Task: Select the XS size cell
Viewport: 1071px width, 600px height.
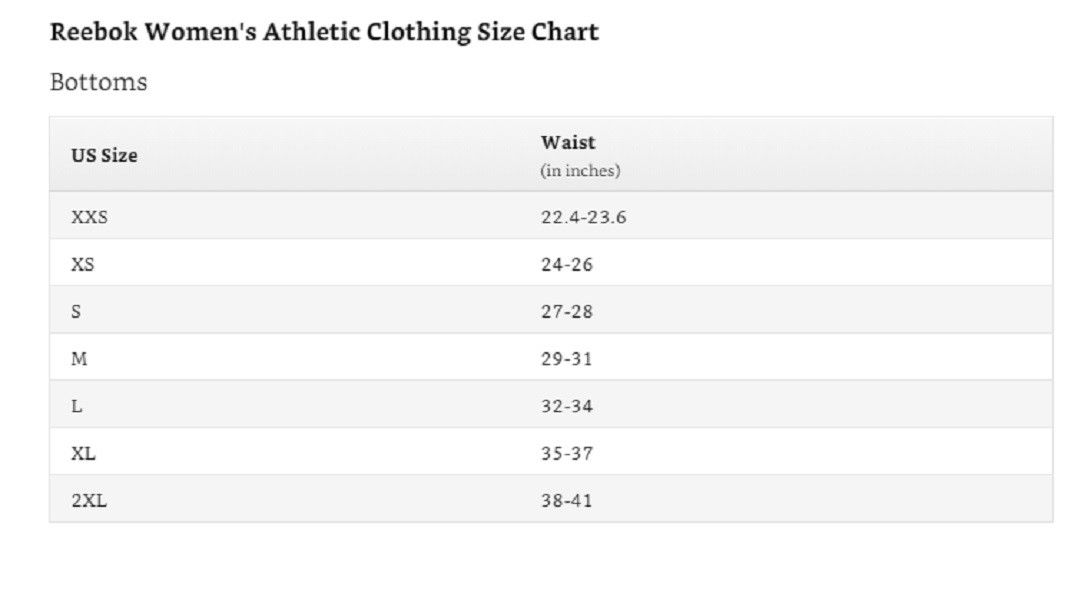Action: [83, 265]
